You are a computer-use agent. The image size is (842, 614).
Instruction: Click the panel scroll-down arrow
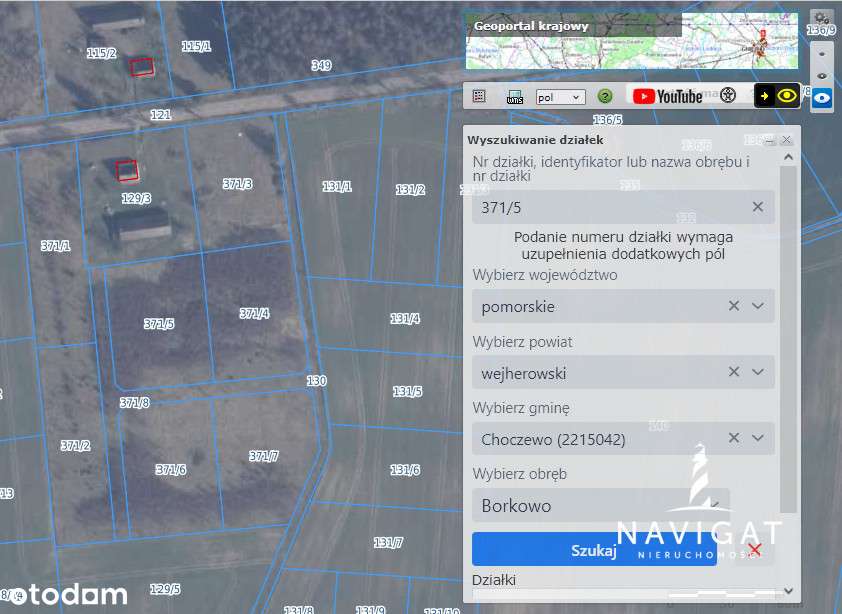[788, 590]
